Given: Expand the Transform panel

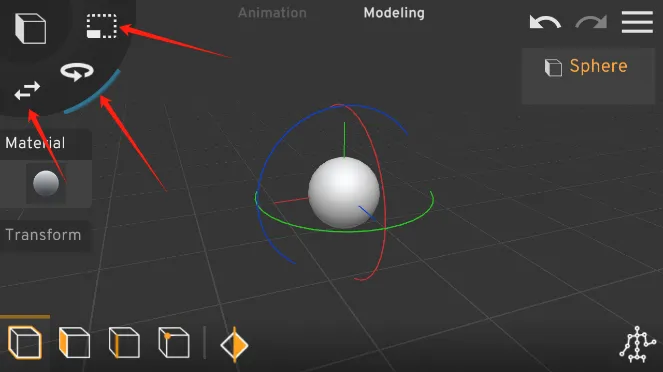Looking at the screenshot, I should pyautogui.click(x=45, y=235).
